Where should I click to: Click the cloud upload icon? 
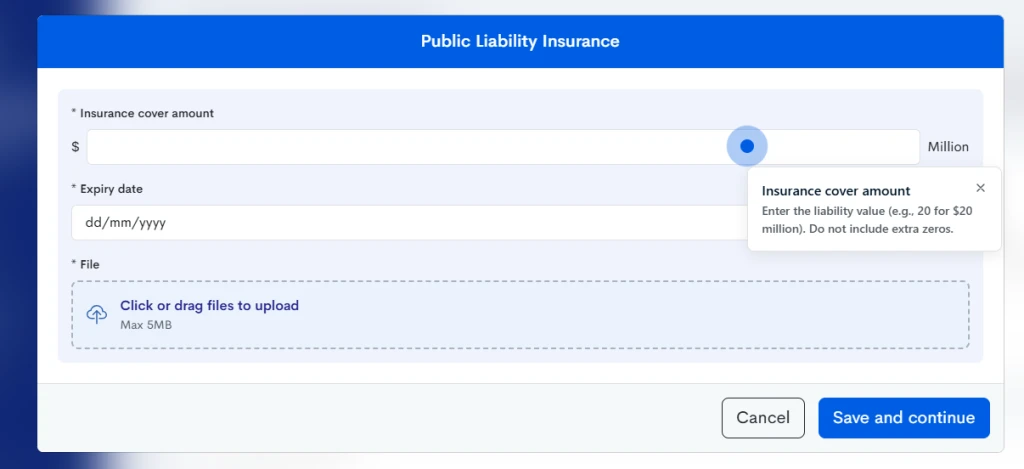(x=97, y=314)
